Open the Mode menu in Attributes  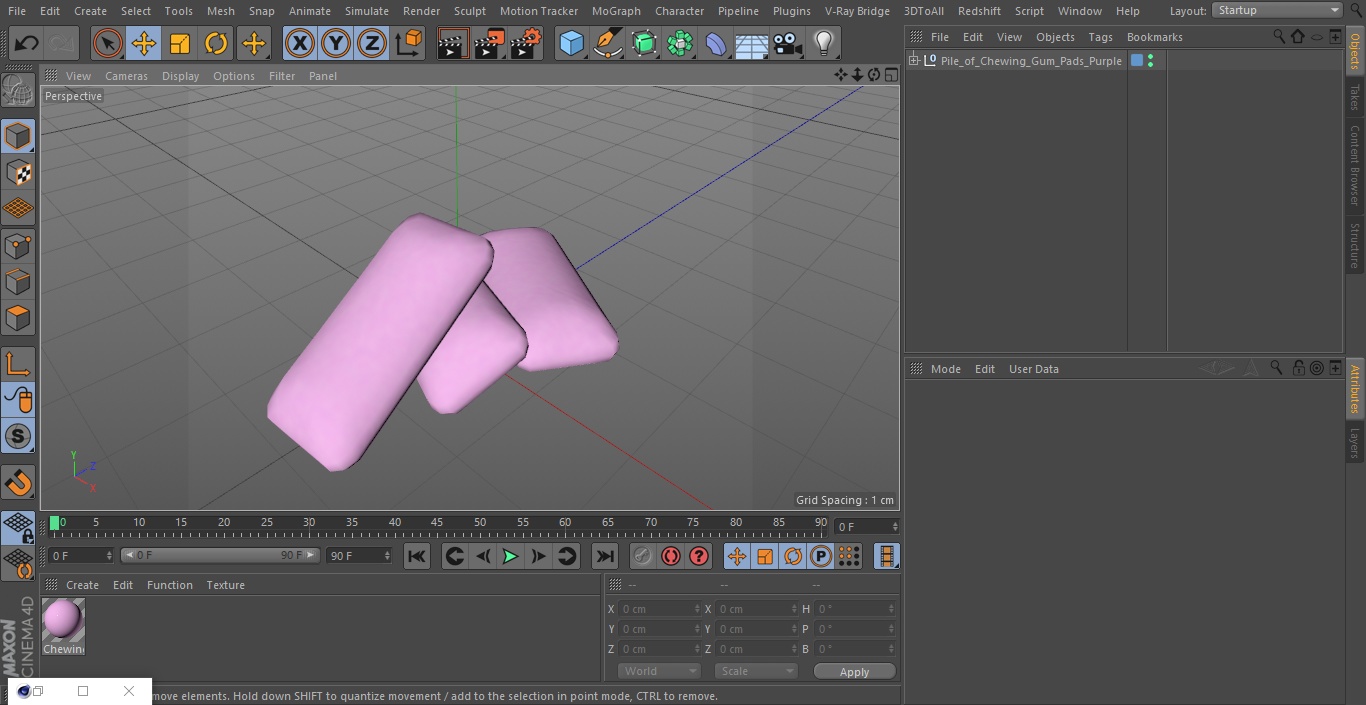click(x=945, y=369)
